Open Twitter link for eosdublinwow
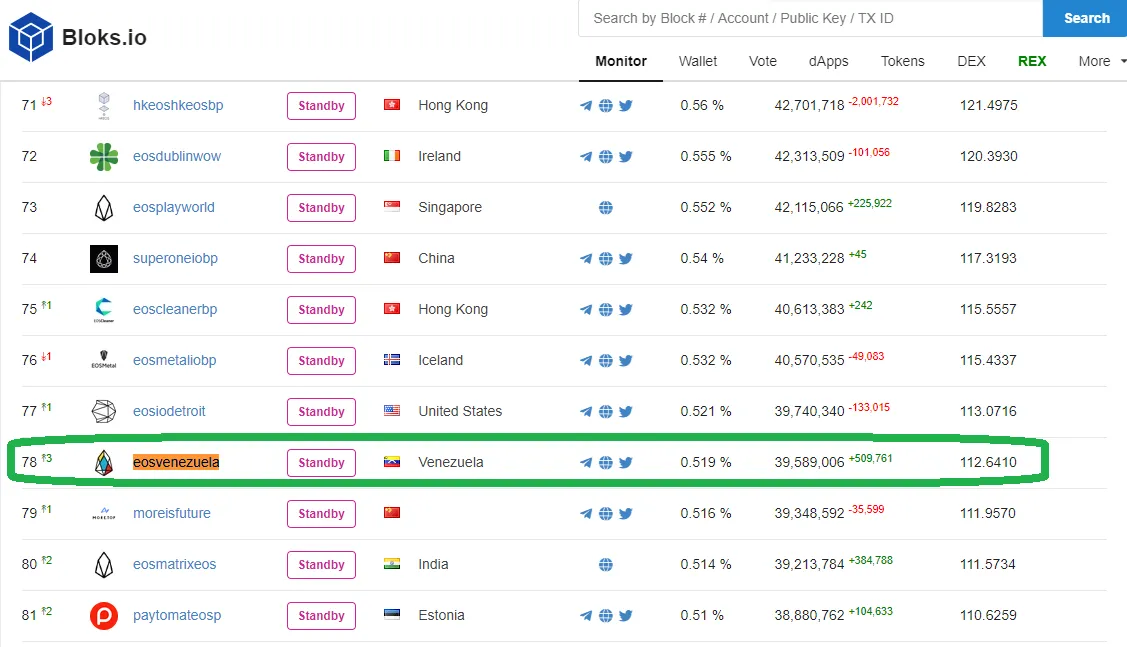This screenshot has height=647, width=1127. point(626,157)
